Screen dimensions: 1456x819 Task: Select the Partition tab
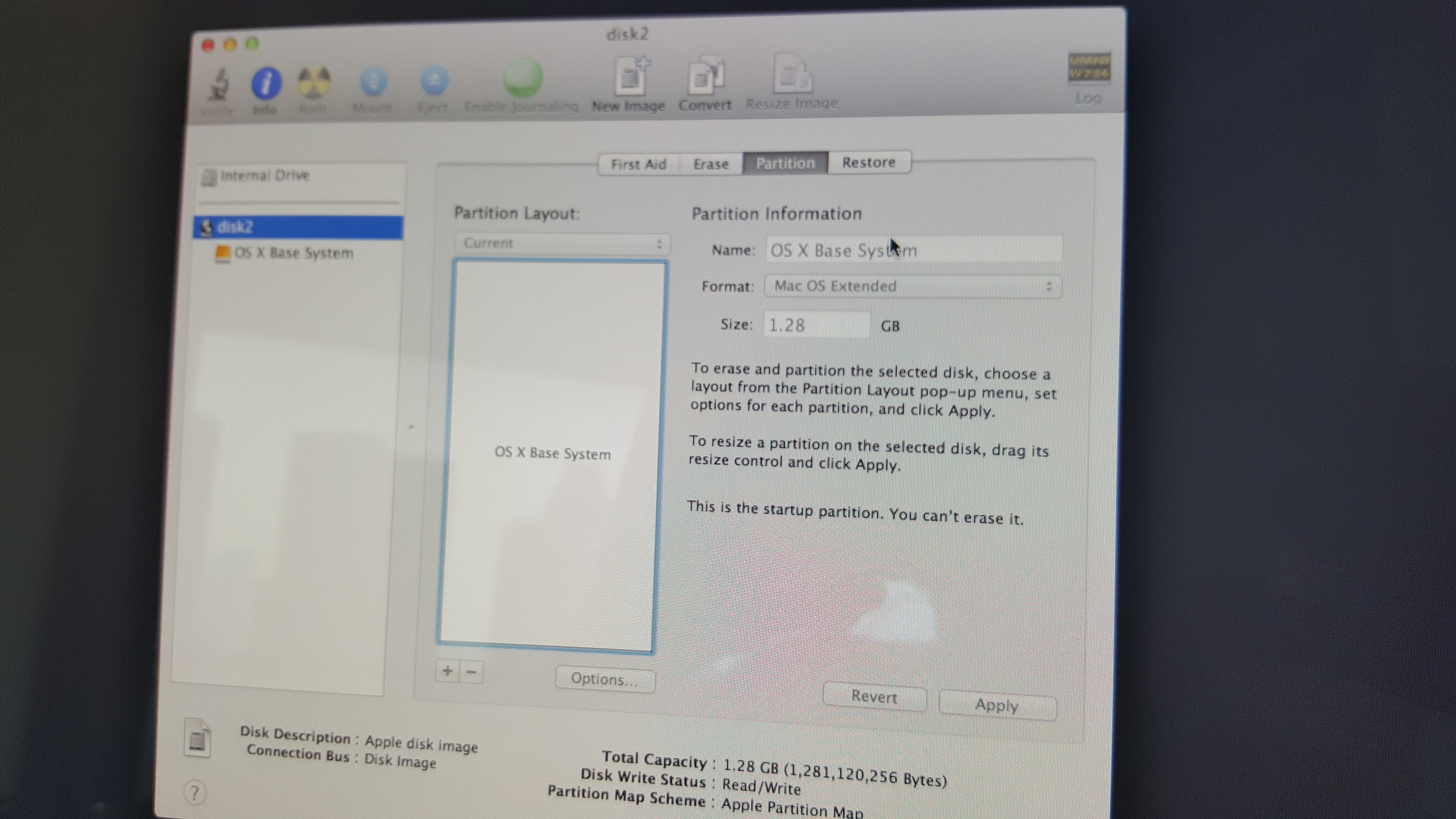pos(785,163)
